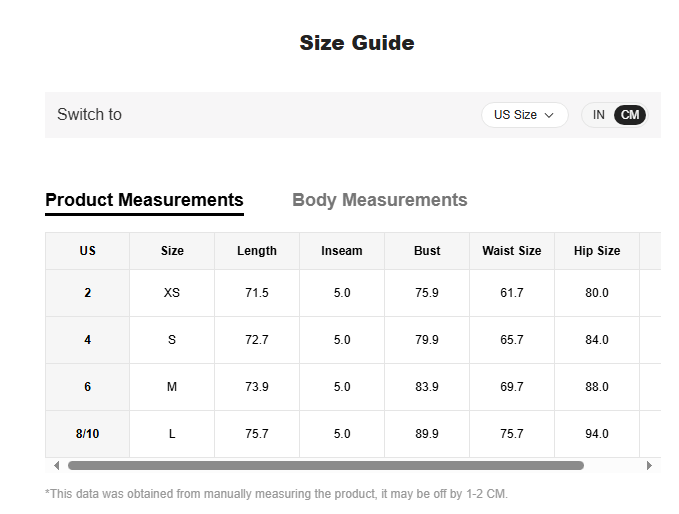The image size is (679, 514).
Task: Click length value 72.7
Action: (257, 340)
